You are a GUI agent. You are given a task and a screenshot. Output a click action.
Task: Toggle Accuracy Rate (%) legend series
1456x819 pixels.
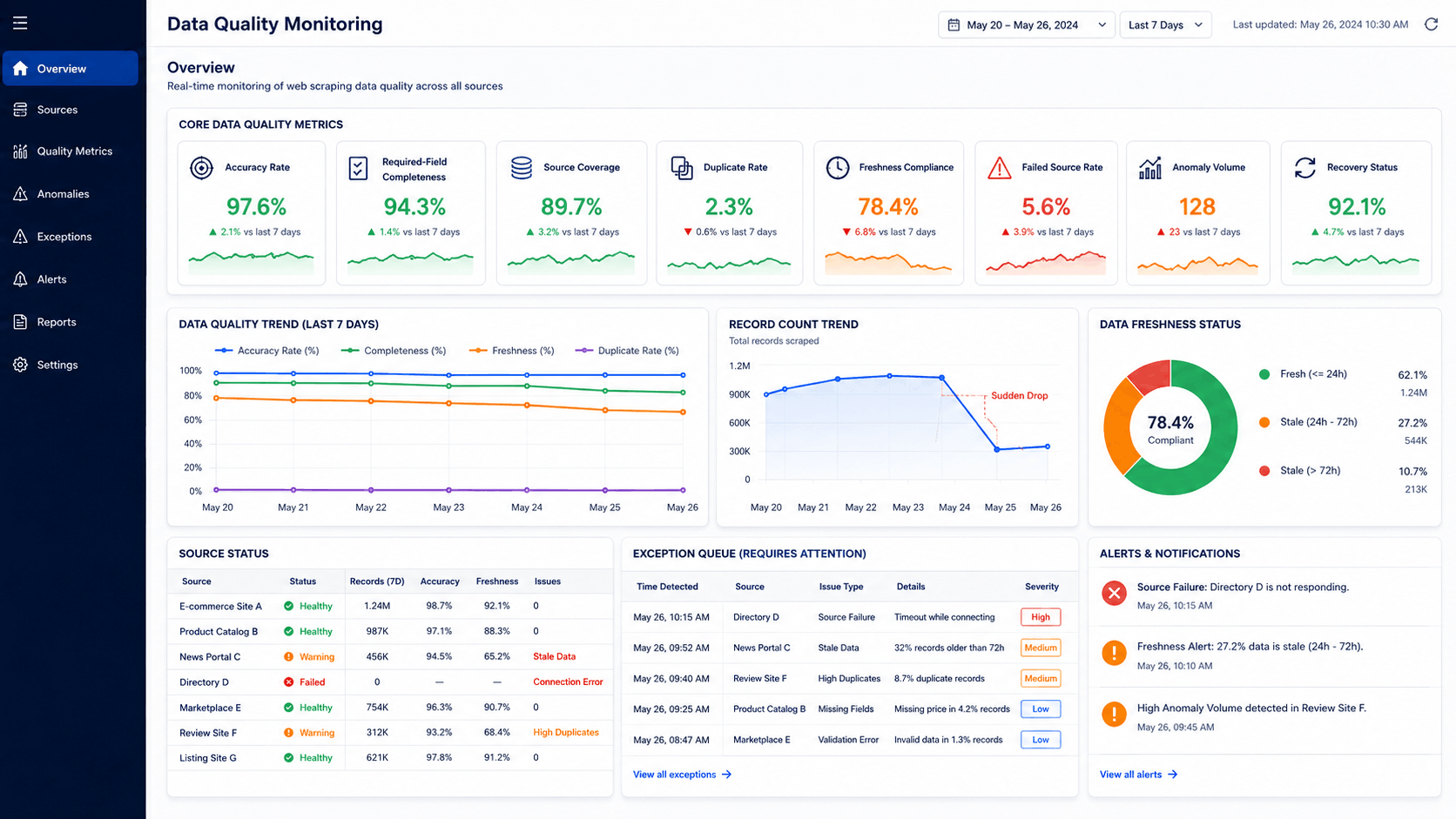pos(266,351)
